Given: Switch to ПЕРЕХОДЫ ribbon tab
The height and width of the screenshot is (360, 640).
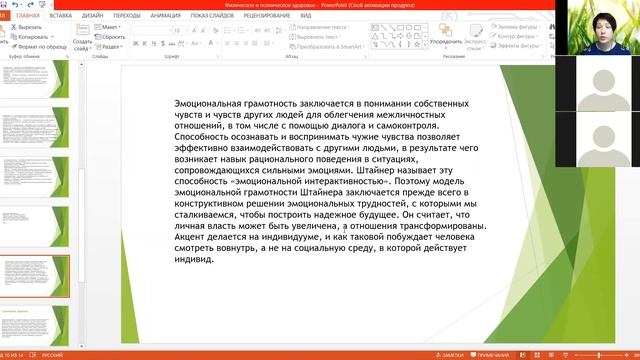Looking at the screenshot, I should [x=127, y=16].
